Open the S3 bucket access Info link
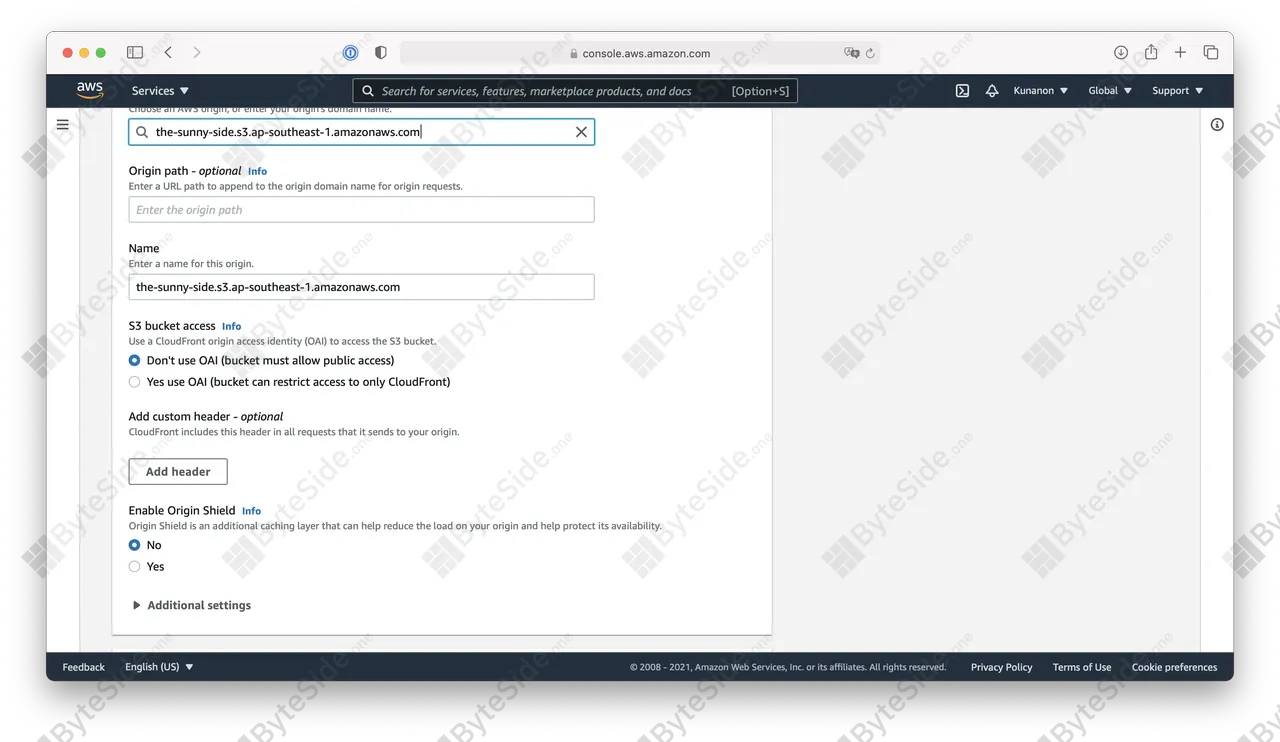The image size is (1280, 742). (x=231, y=326)
